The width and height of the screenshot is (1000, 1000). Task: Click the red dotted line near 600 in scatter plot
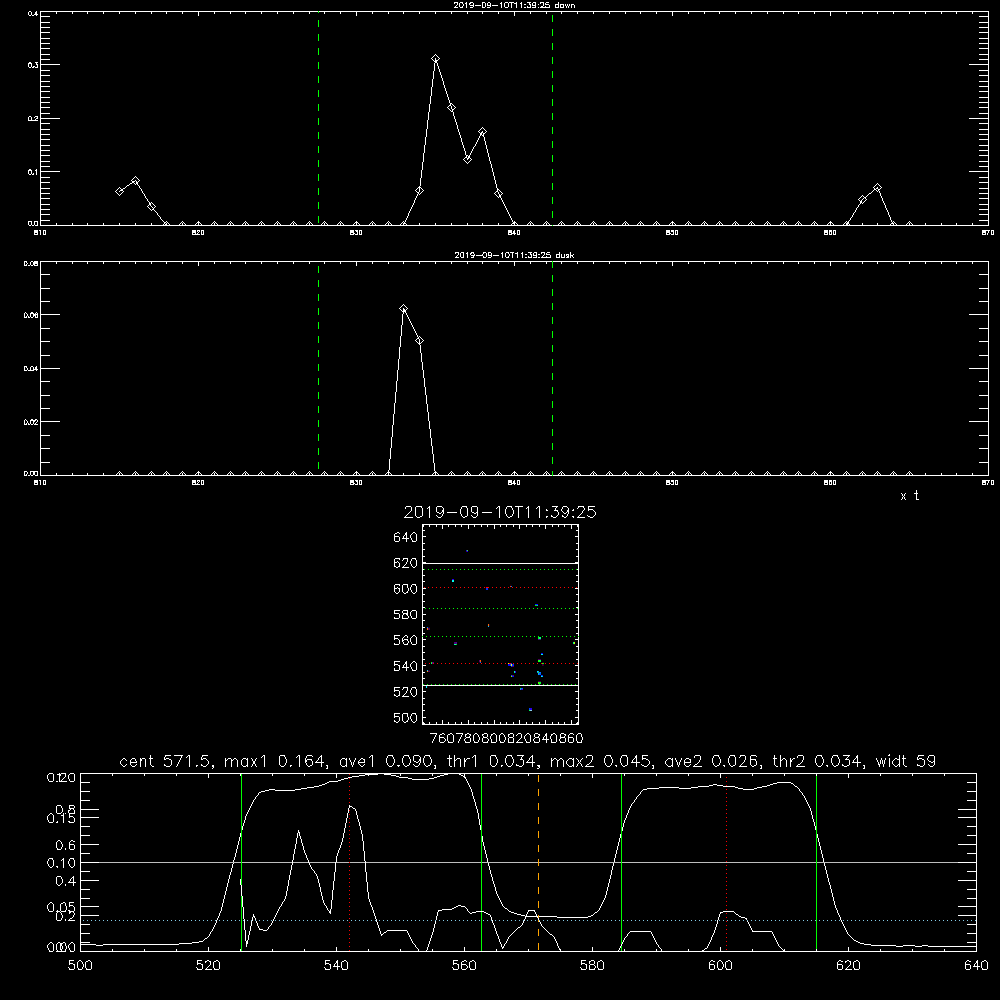tap(500, 587)
